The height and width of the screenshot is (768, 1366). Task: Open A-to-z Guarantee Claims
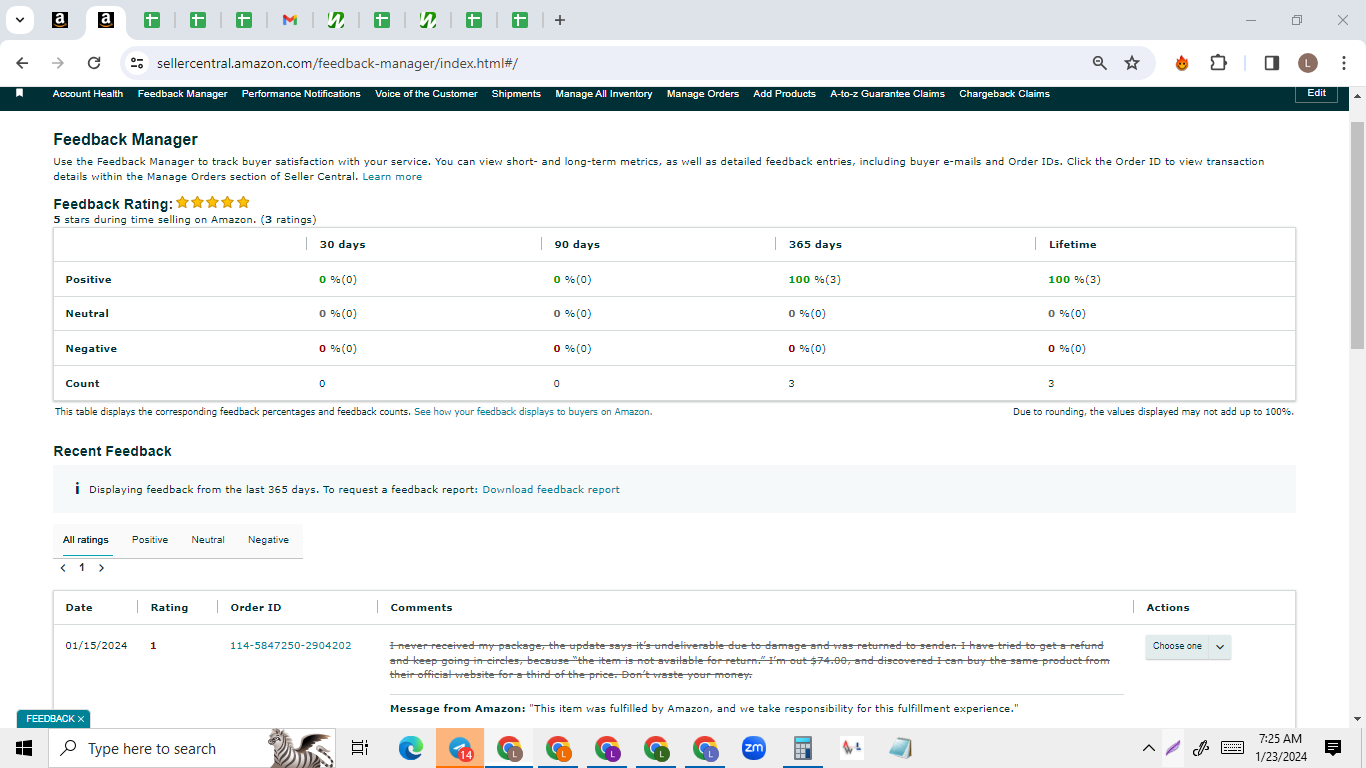click(x=888, y=94)
